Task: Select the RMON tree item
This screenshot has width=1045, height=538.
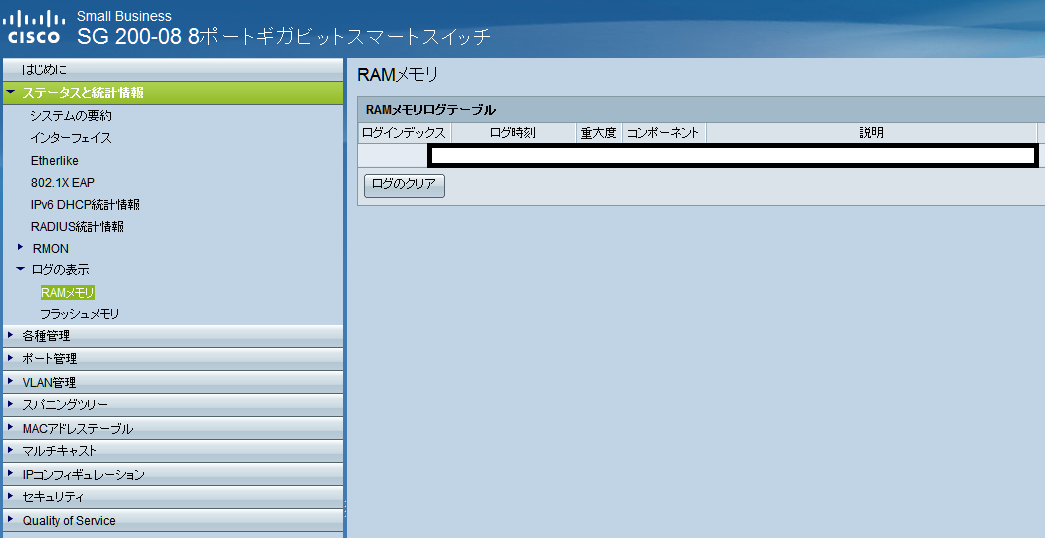Action: tap(51, 249)
